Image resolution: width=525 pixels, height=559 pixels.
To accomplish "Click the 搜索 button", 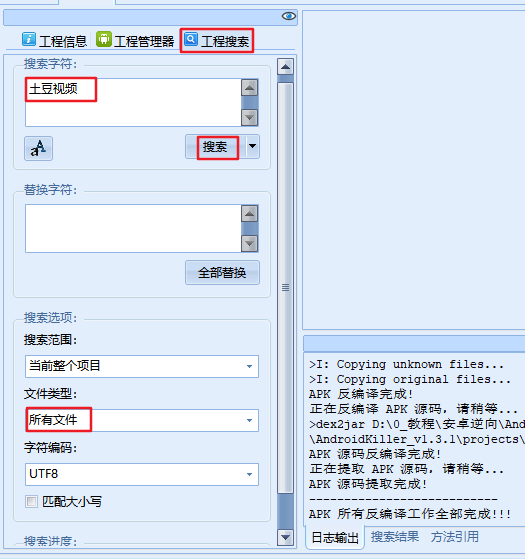I will click(x=216, y=147).
